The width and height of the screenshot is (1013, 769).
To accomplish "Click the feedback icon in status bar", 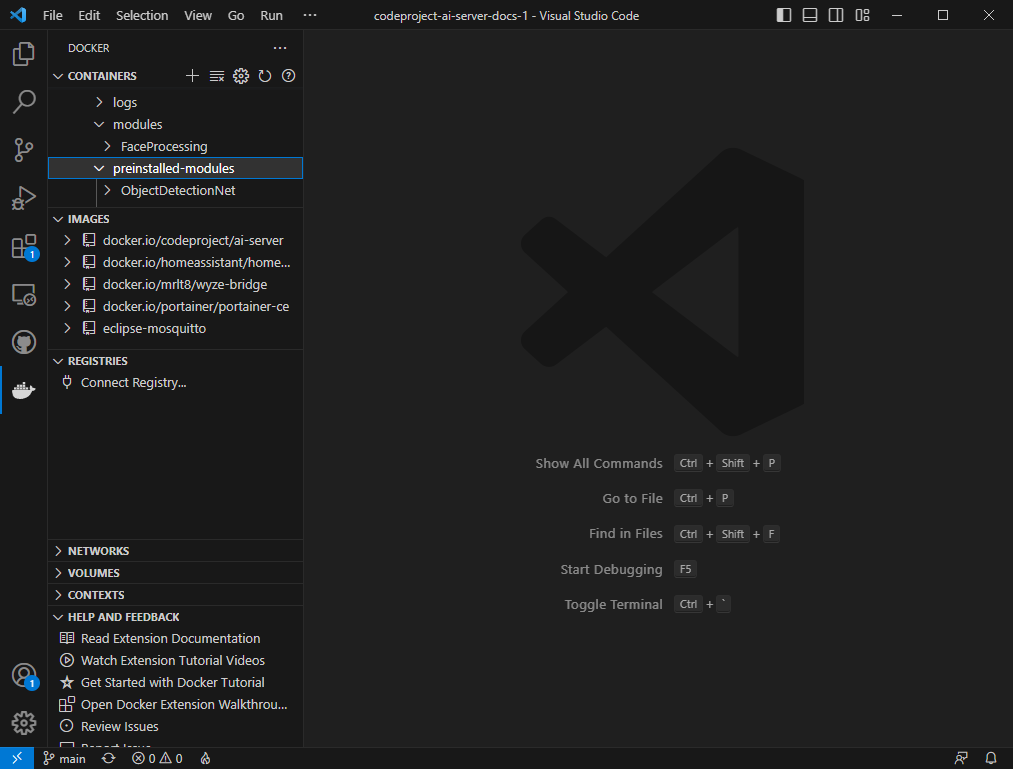I will [961, 759].
